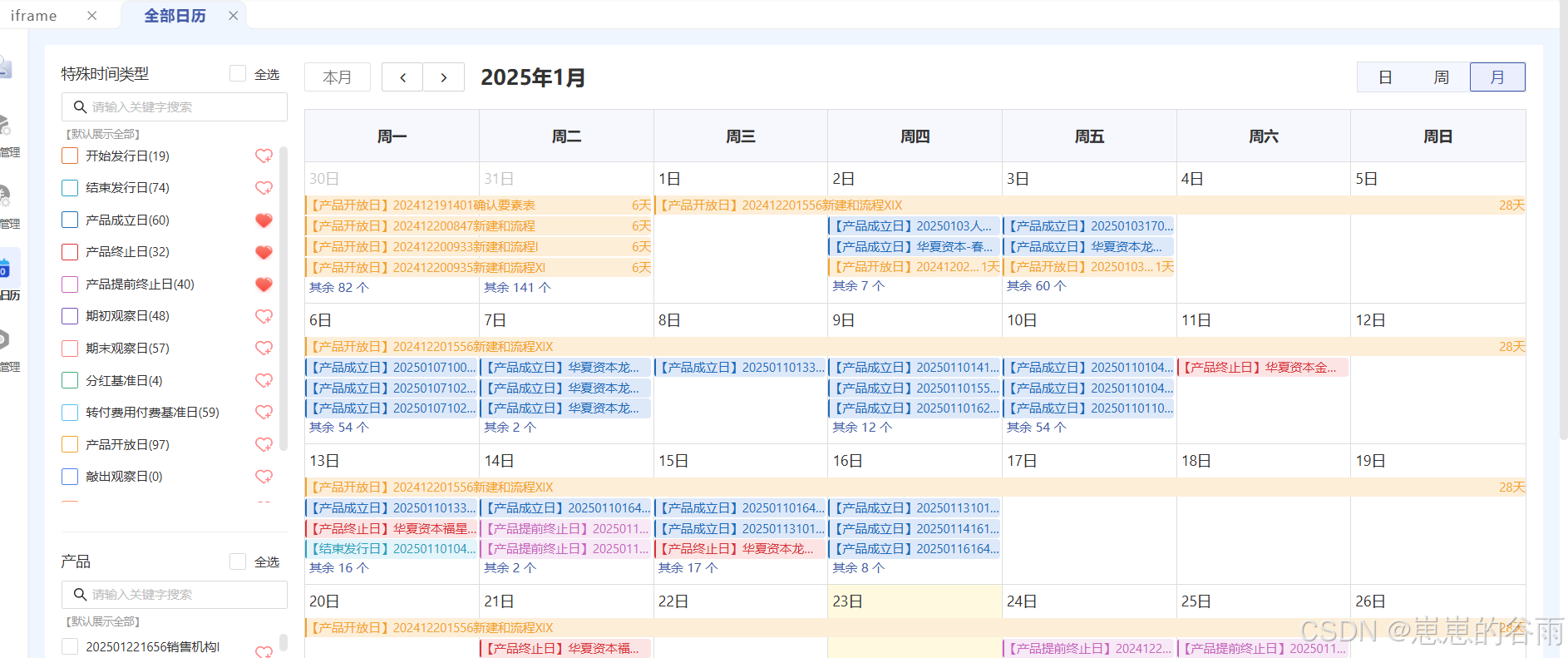The height and width of the screenshot is (658, 1568).
Task: Expand 其余 8 个 on 16日
Action: pos(859,567)
